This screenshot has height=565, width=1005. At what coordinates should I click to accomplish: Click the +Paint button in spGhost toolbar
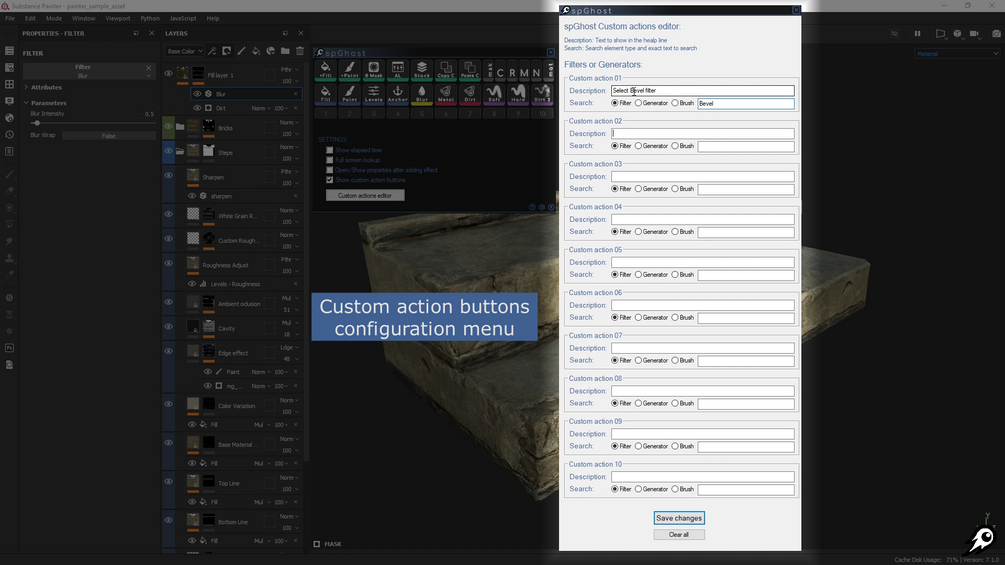point(349,70)
